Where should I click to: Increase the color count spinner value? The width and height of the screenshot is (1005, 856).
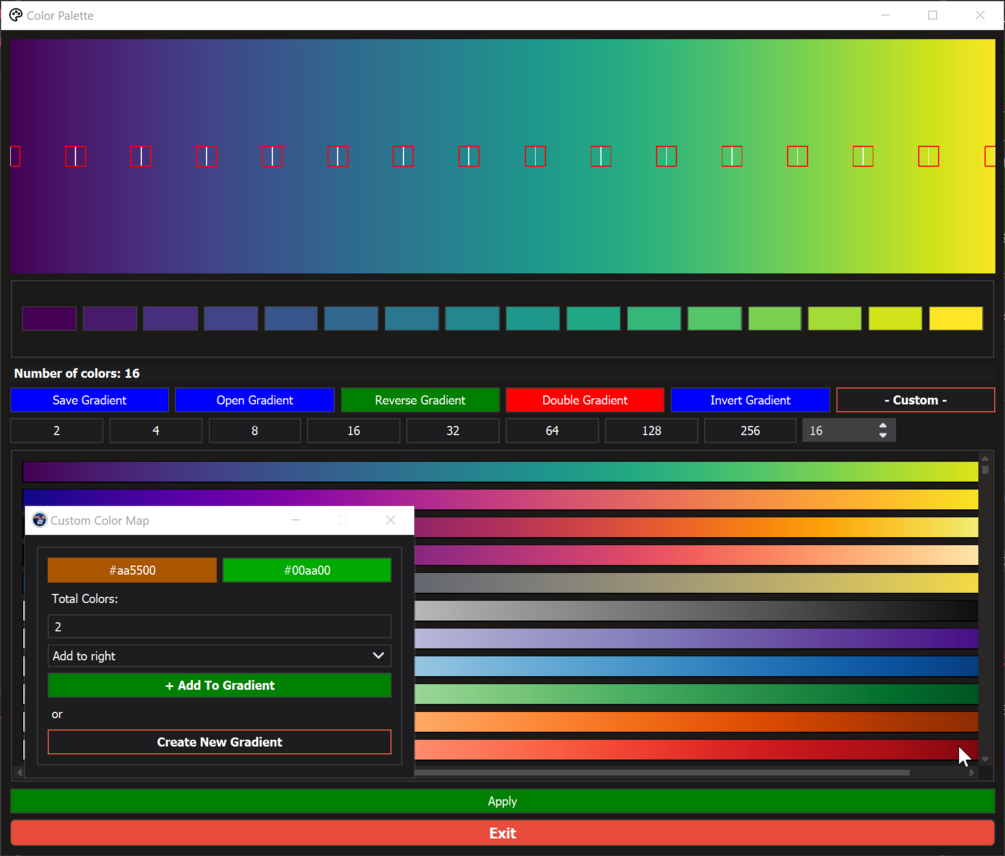(883, 425)
